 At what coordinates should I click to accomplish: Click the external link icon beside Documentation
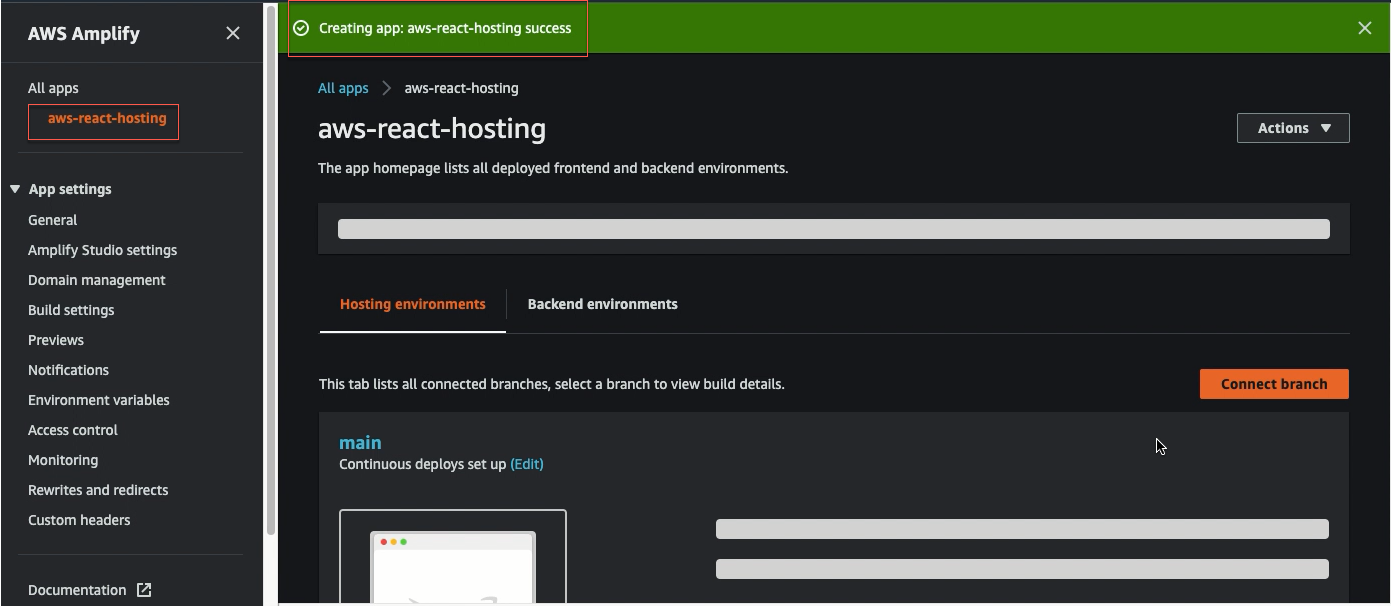click(x=144, y=590)
